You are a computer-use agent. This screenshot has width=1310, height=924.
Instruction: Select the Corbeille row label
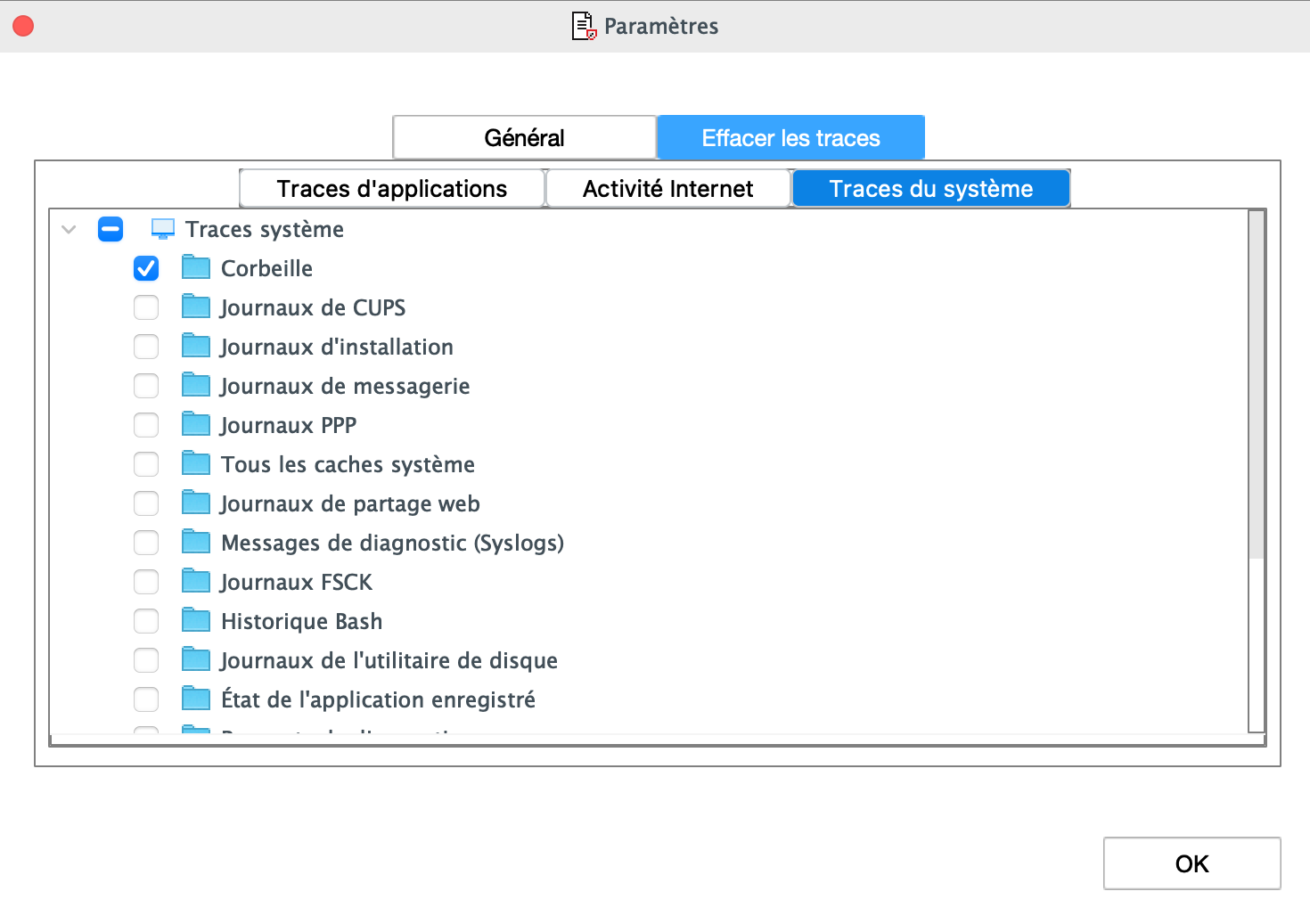[266, 268]
